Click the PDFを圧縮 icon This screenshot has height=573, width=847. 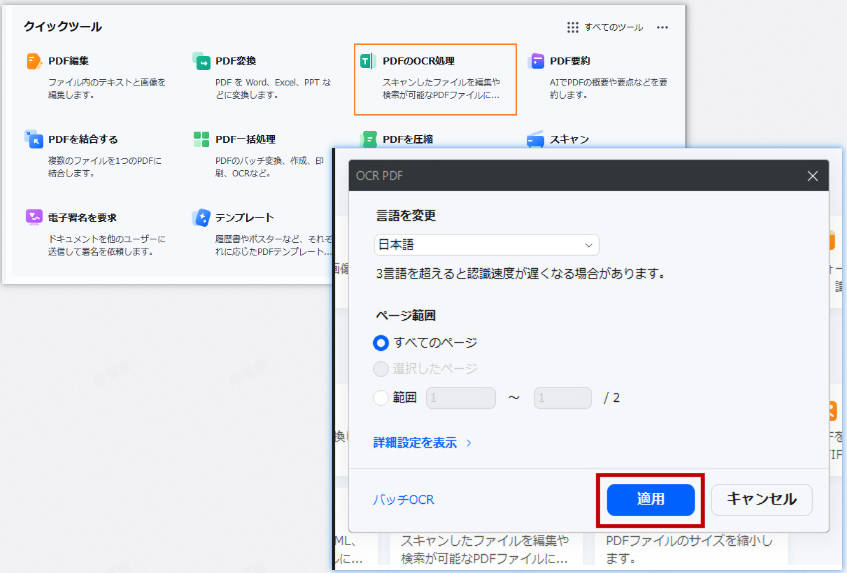click(368, 139)
